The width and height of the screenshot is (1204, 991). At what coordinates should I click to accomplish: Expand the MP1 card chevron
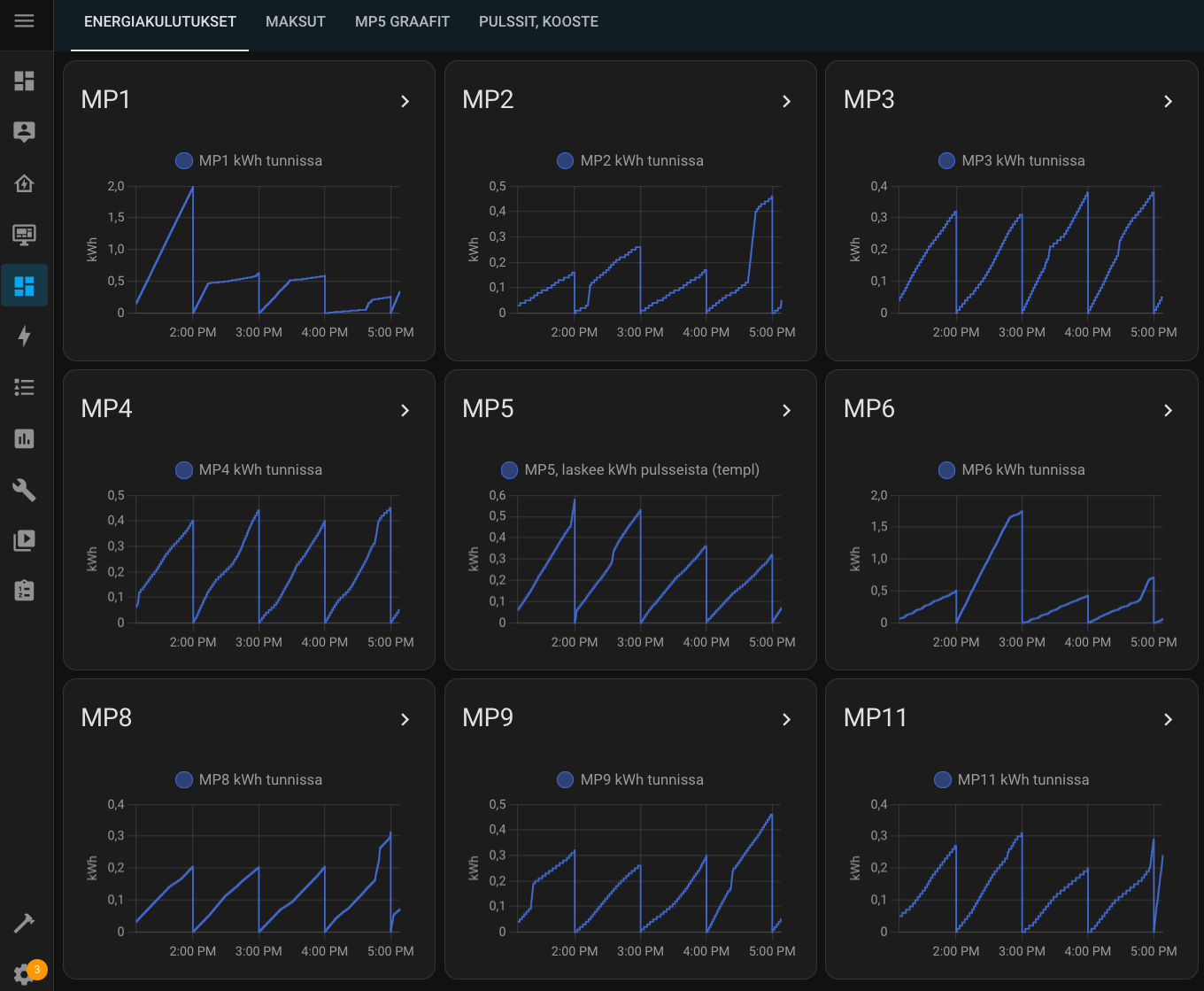405,101
